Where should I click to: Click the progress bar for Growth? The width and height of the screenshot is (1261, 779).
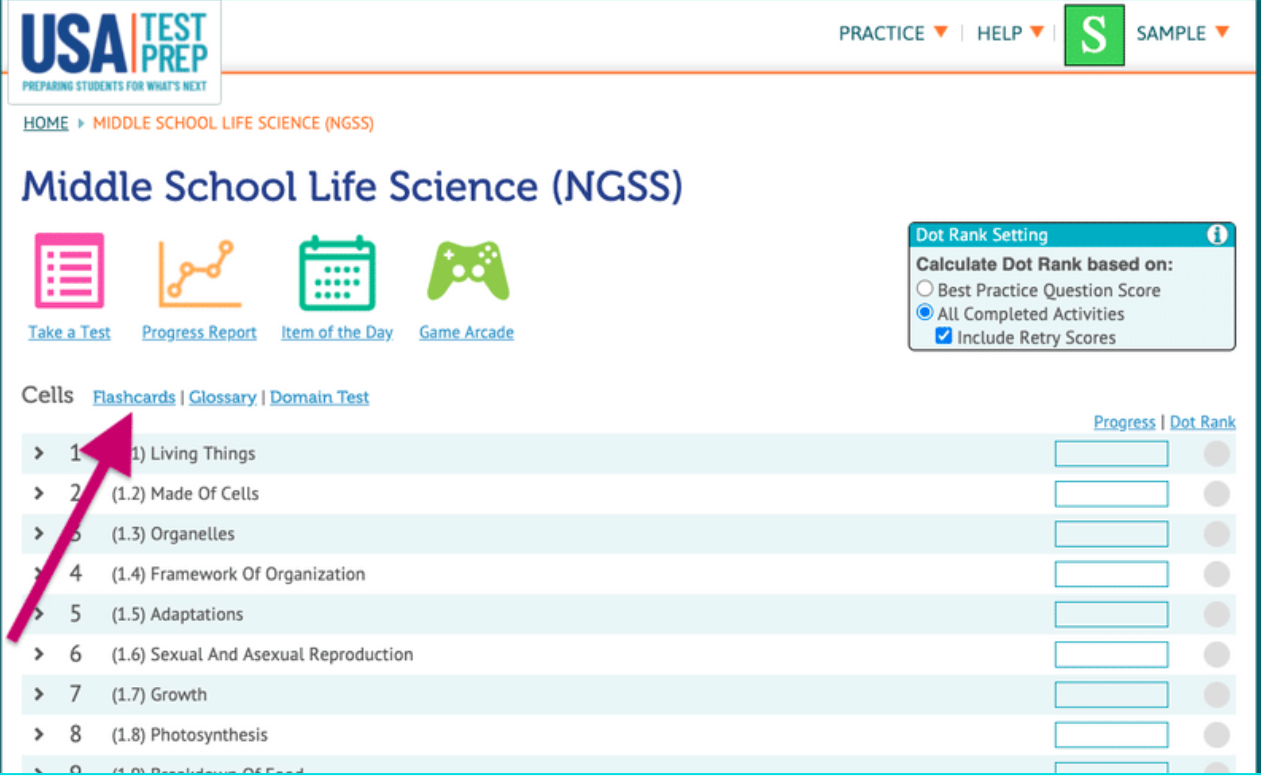coord(1111,695)
